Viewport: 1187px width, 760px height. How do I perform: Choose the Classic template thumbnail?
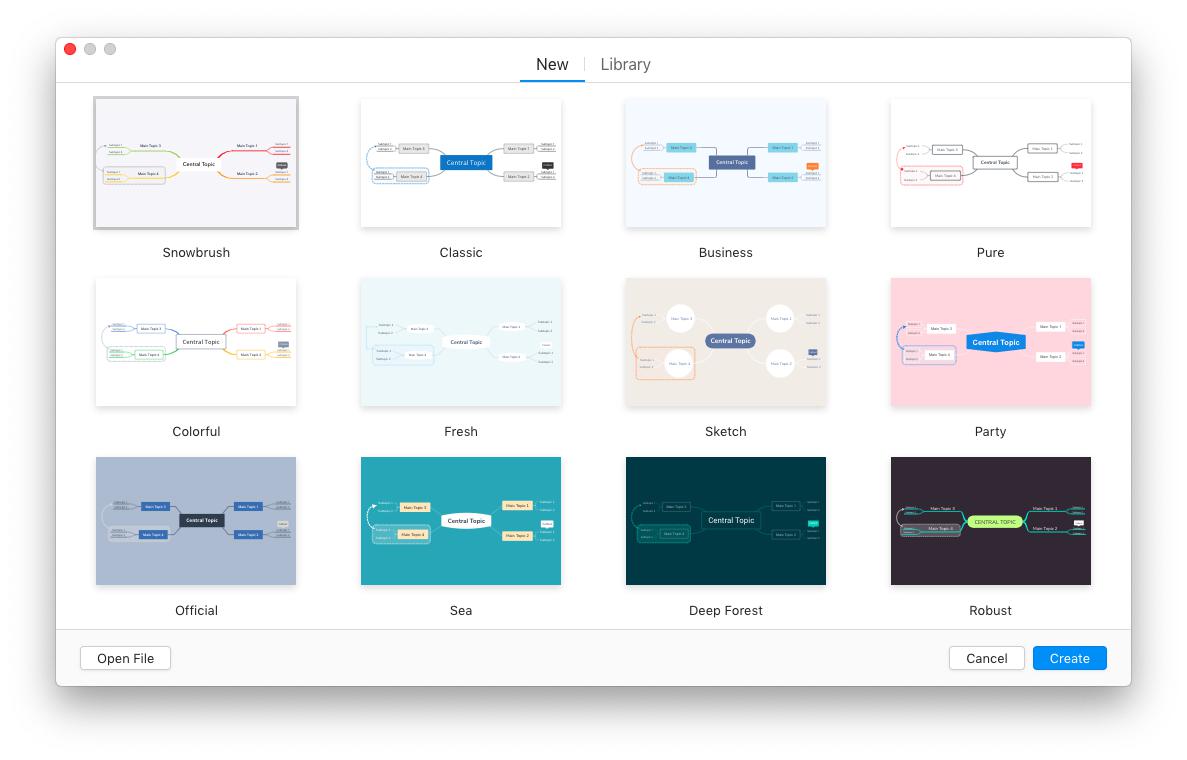(x=461, y=163)
